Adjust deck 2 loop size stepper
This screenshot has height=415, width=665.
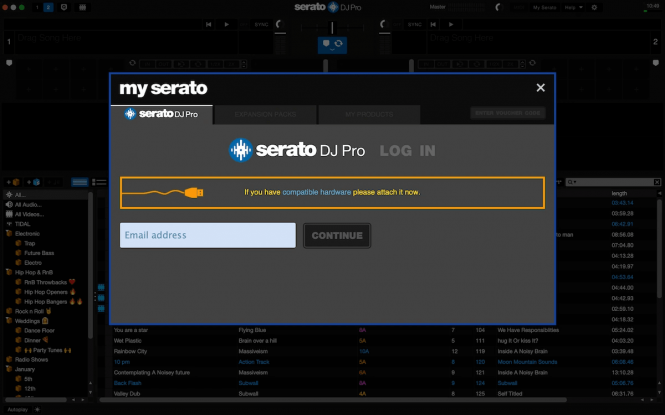(x=522, y=64)
